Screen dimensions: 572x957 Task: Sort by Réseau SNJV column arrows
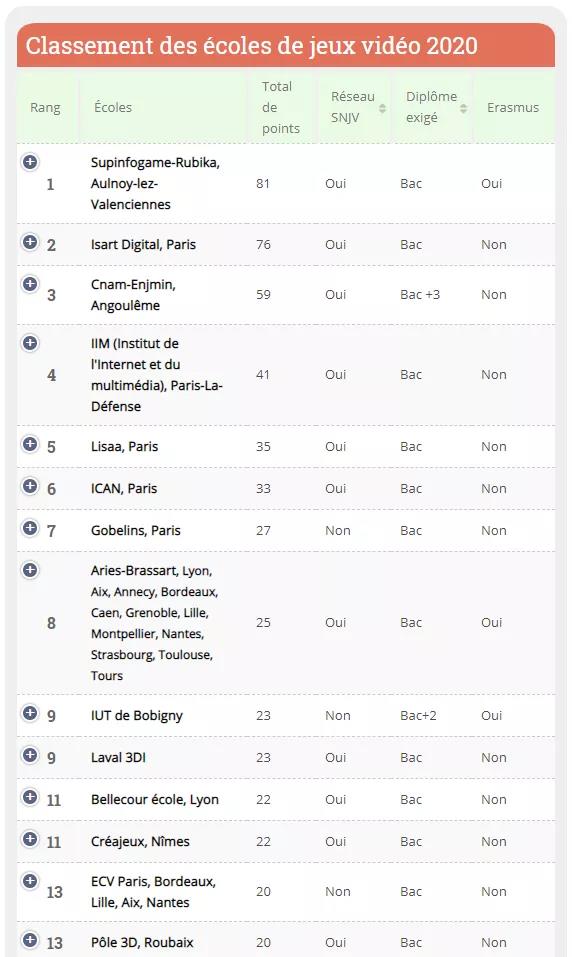[382, 108]
